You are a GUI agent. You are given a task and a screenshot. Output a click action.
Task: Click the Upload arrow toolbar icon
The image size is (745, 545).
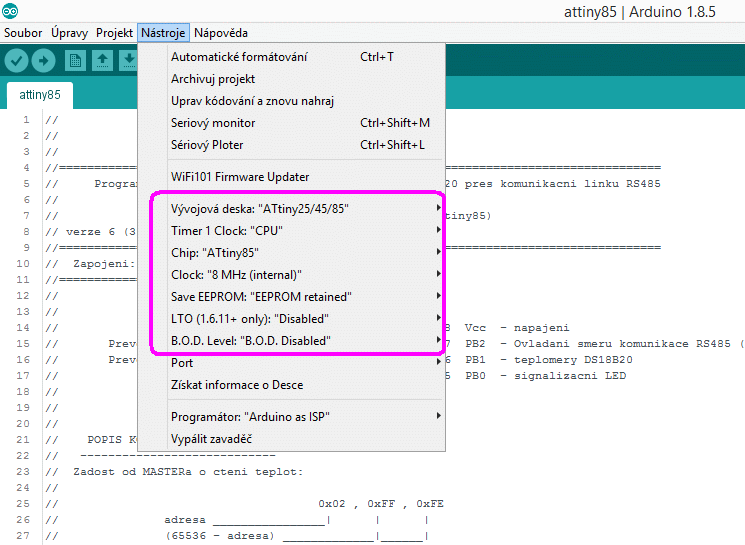click(x=44, y=61)
